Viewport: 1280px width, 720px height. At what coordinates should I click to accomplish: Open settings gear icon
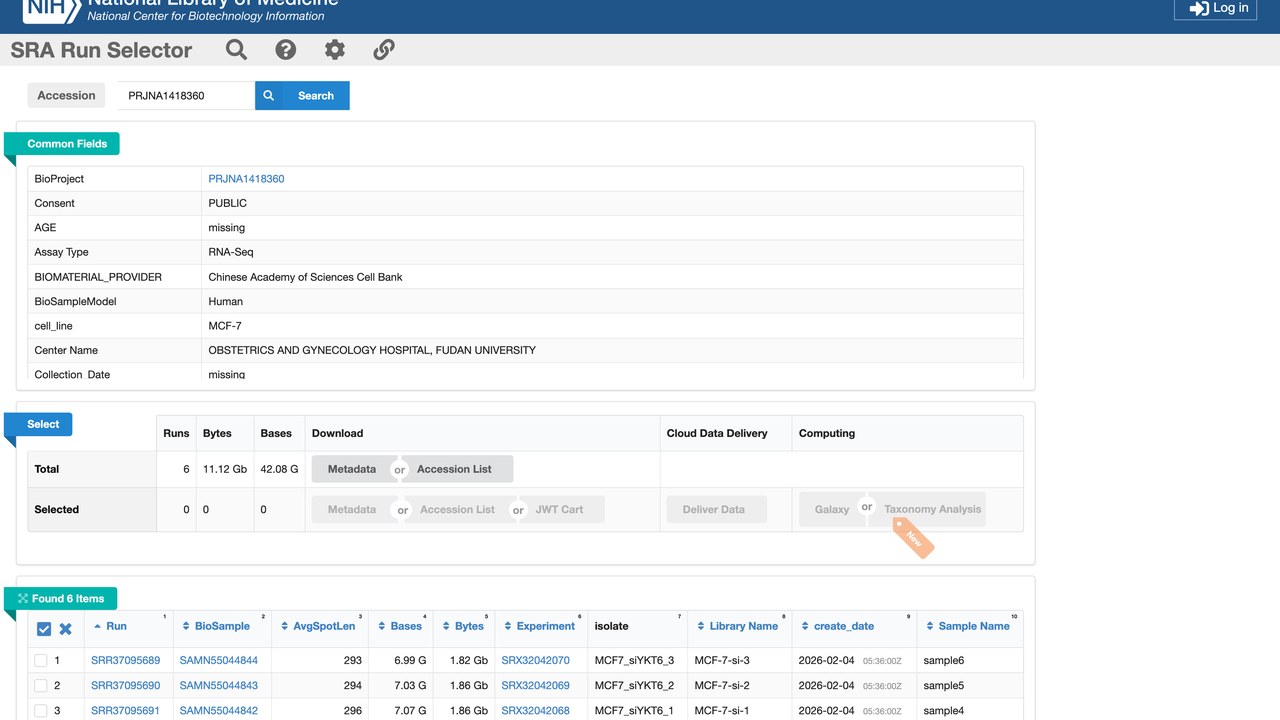point(335,49)
